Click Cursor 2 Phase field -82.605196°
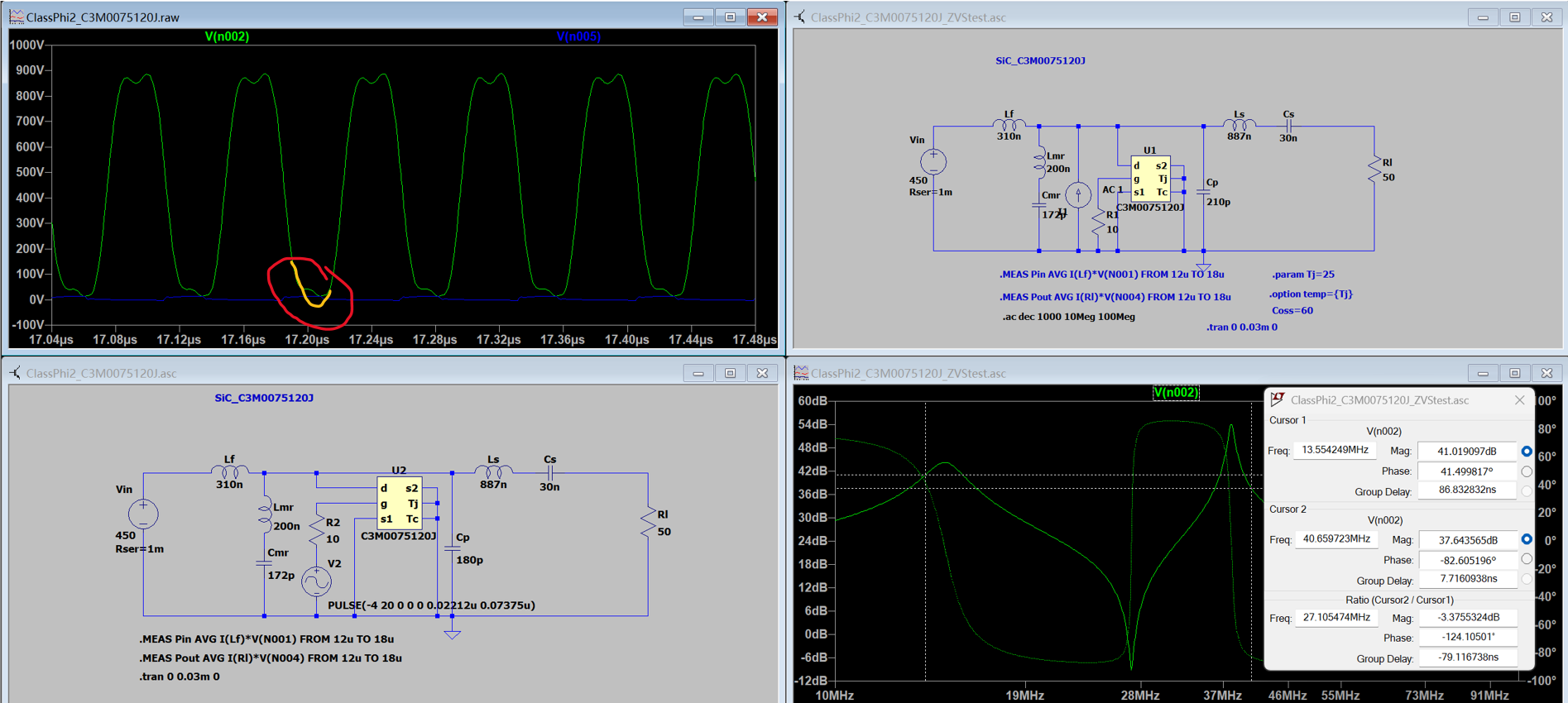1568x703 pixels. tap(1467, 560)
